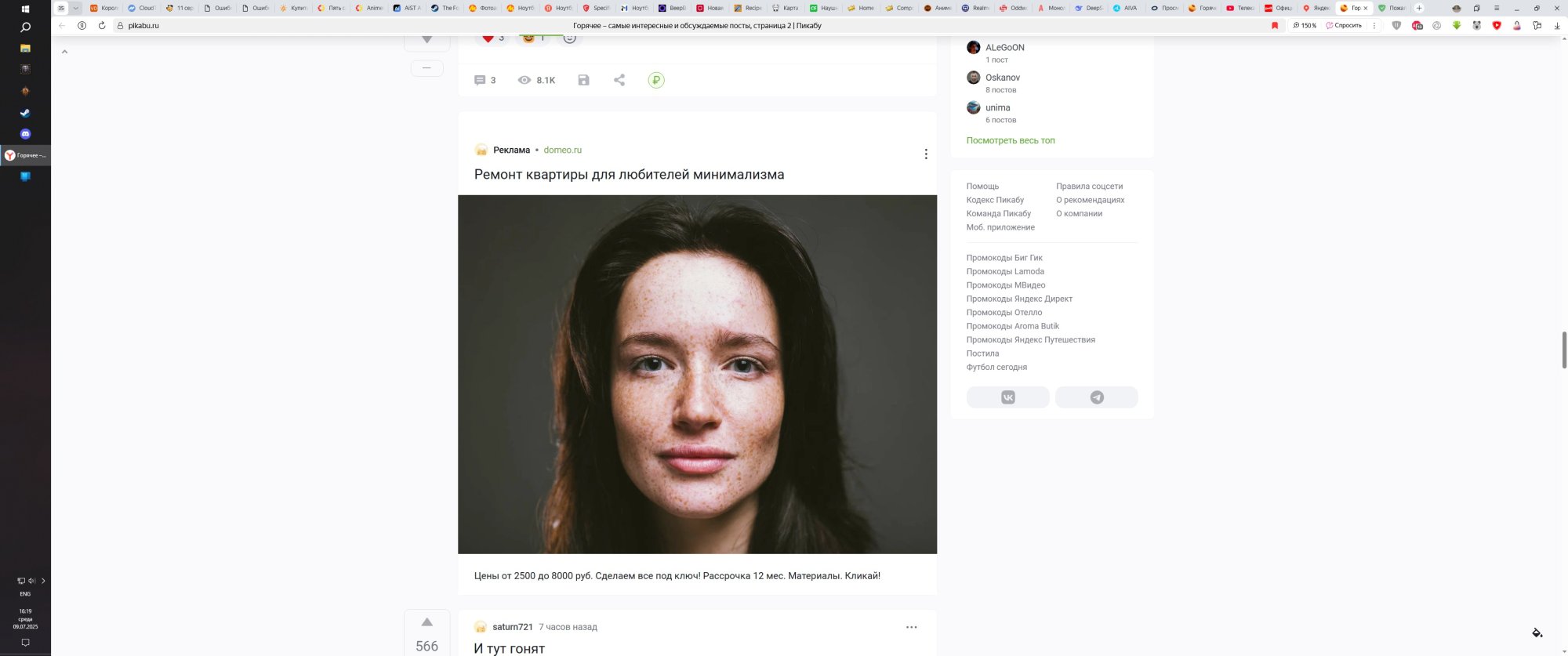Viewport: 1568px width, 656px height.
Task: Open the speaker volume icon in the system tray
Action: coord(31,581)
